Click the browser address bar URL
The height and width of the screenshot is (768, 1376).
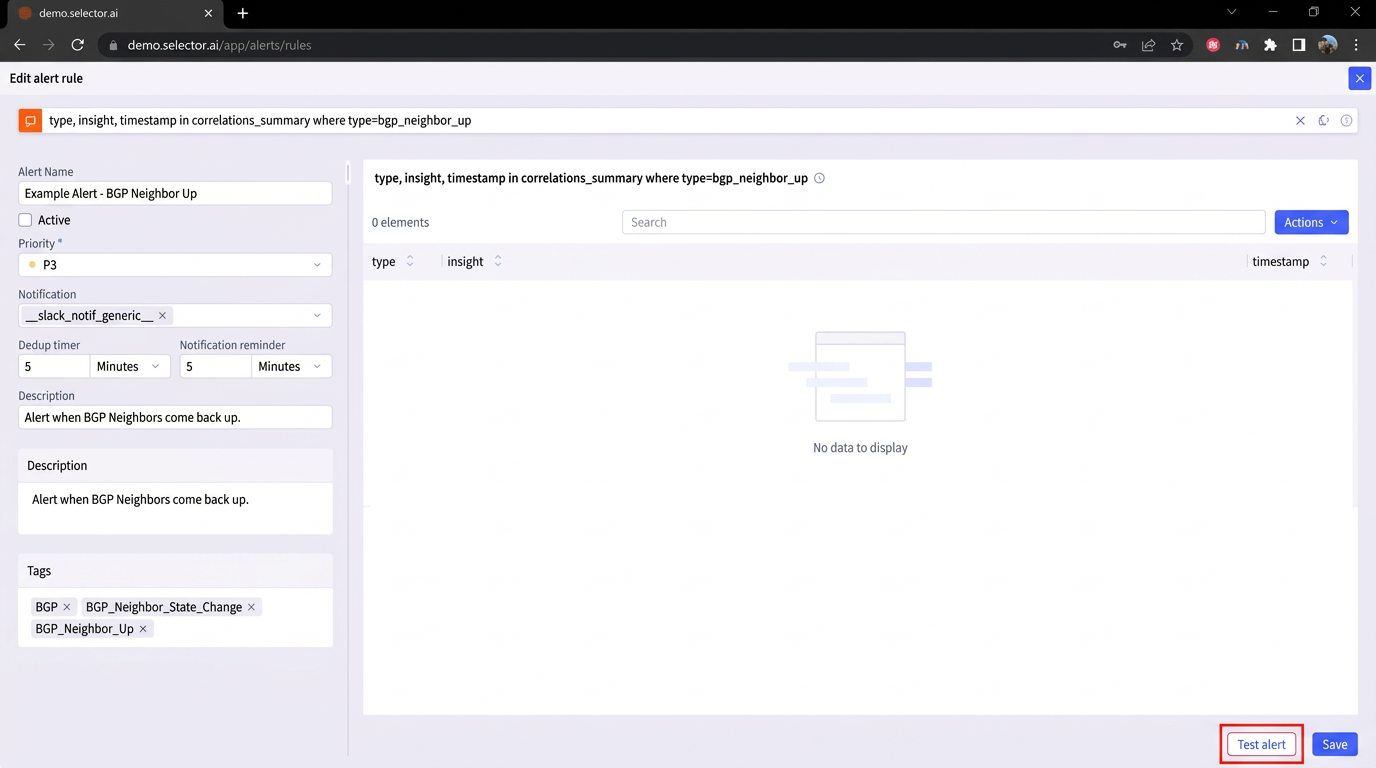pyautogui.click(x=220, y=45)
